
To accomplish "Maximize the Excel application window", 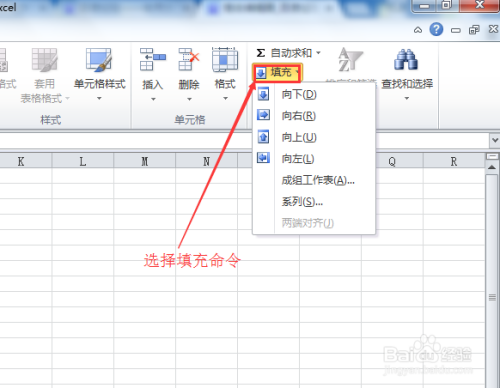I will pos(447,5).
